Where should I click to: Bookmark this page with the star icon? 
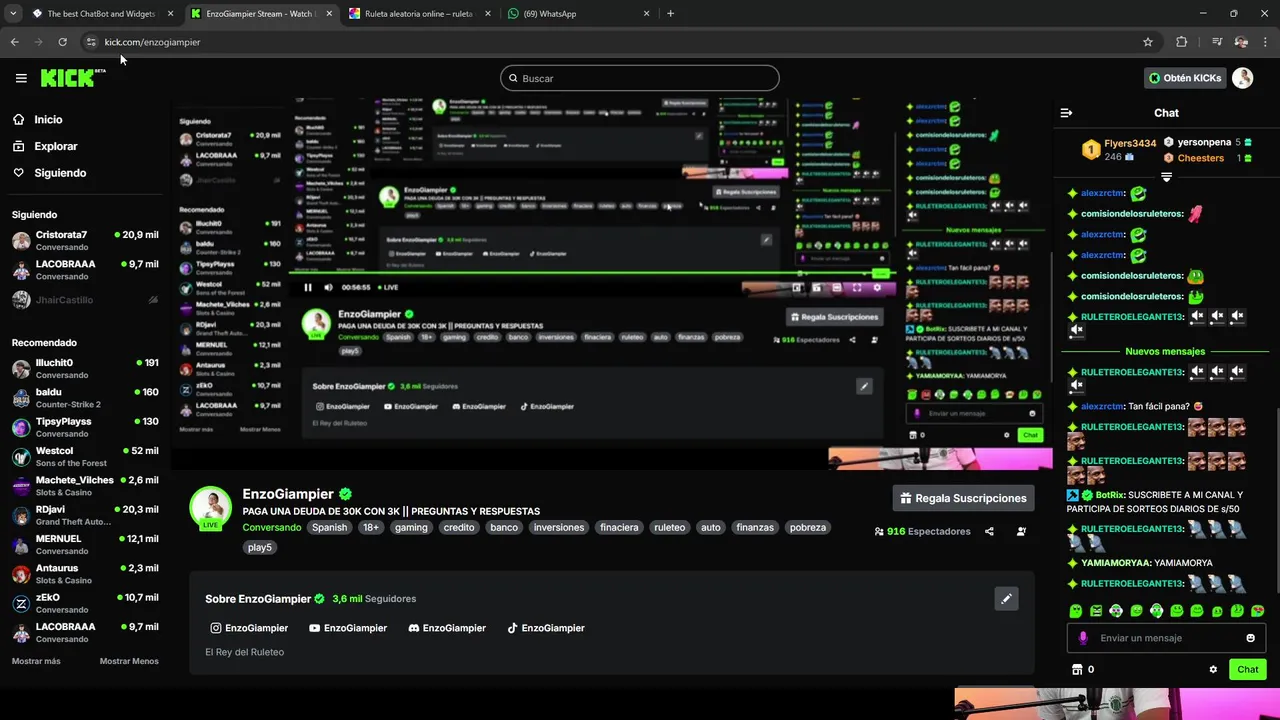[x=1148, y=42]
